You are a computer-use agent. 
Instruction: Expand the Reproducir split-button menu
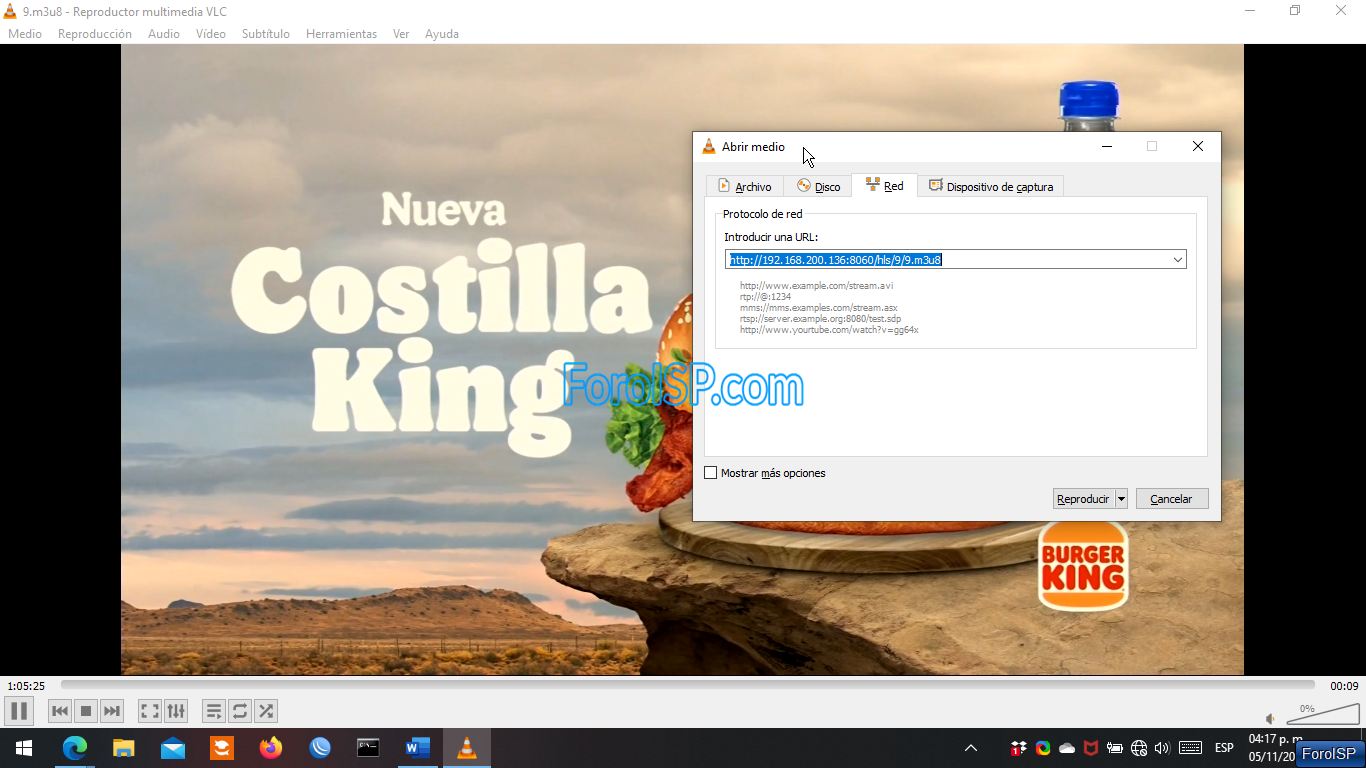(1120, 498)
